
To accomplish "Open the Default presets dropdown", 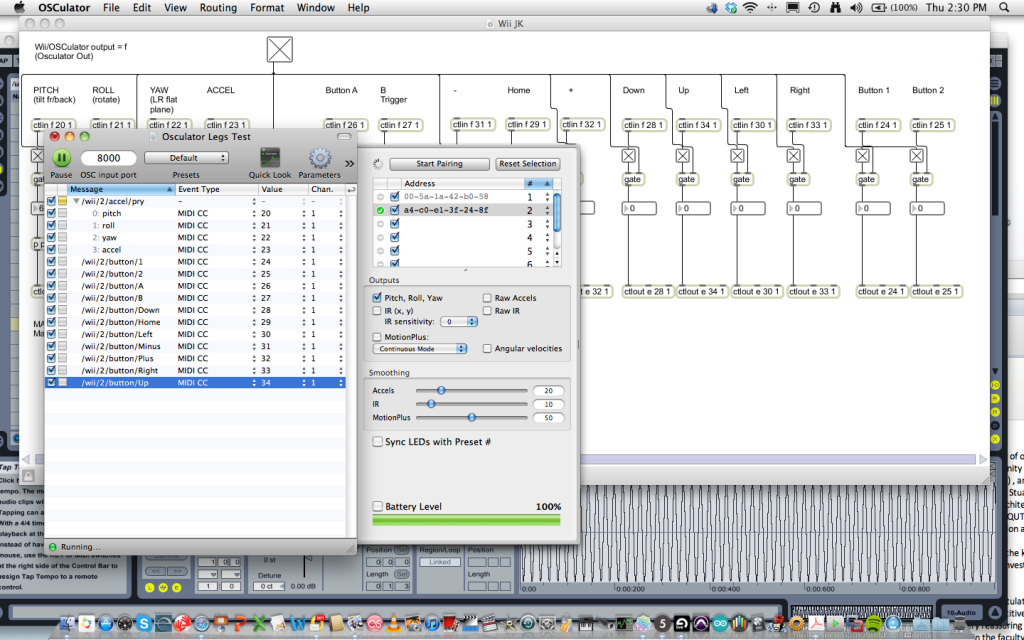I will pyautogui.click(x=186, y=158).
